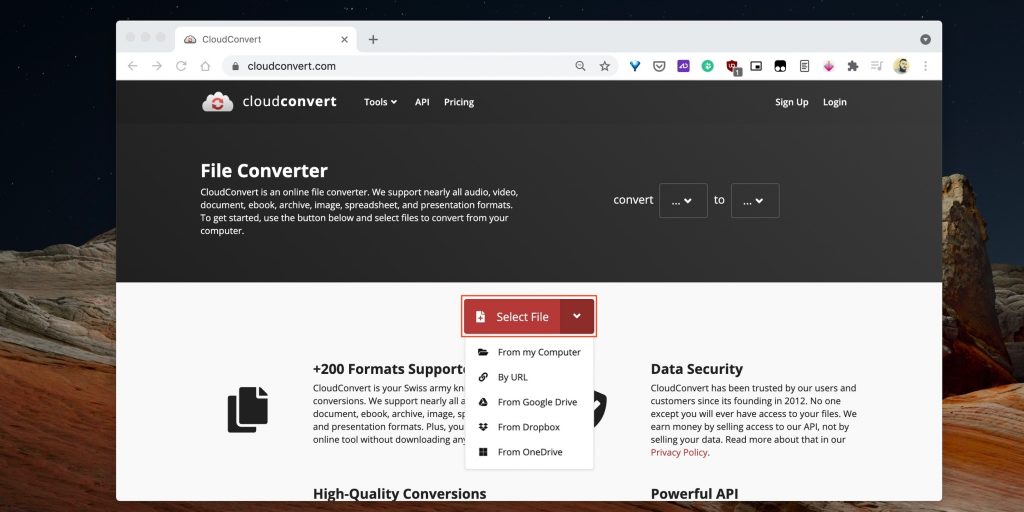This screenshot has height=512, width=1024.
Task: Click the pink download arrow extension icon
Action: [x=829, y=66]
